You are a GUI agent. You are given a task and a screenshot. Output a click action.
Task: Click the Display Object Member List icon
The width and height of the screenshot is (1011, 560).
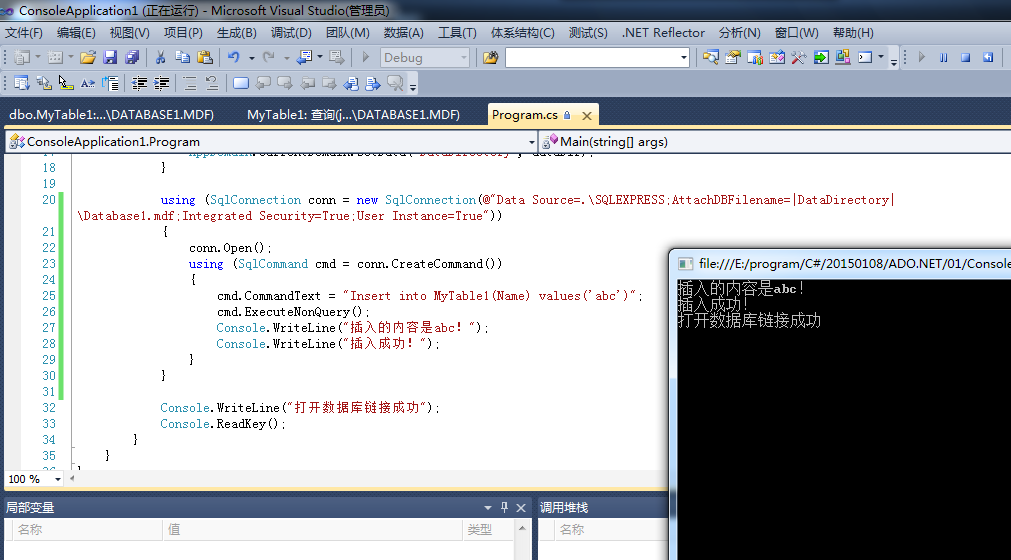[21, 83]
